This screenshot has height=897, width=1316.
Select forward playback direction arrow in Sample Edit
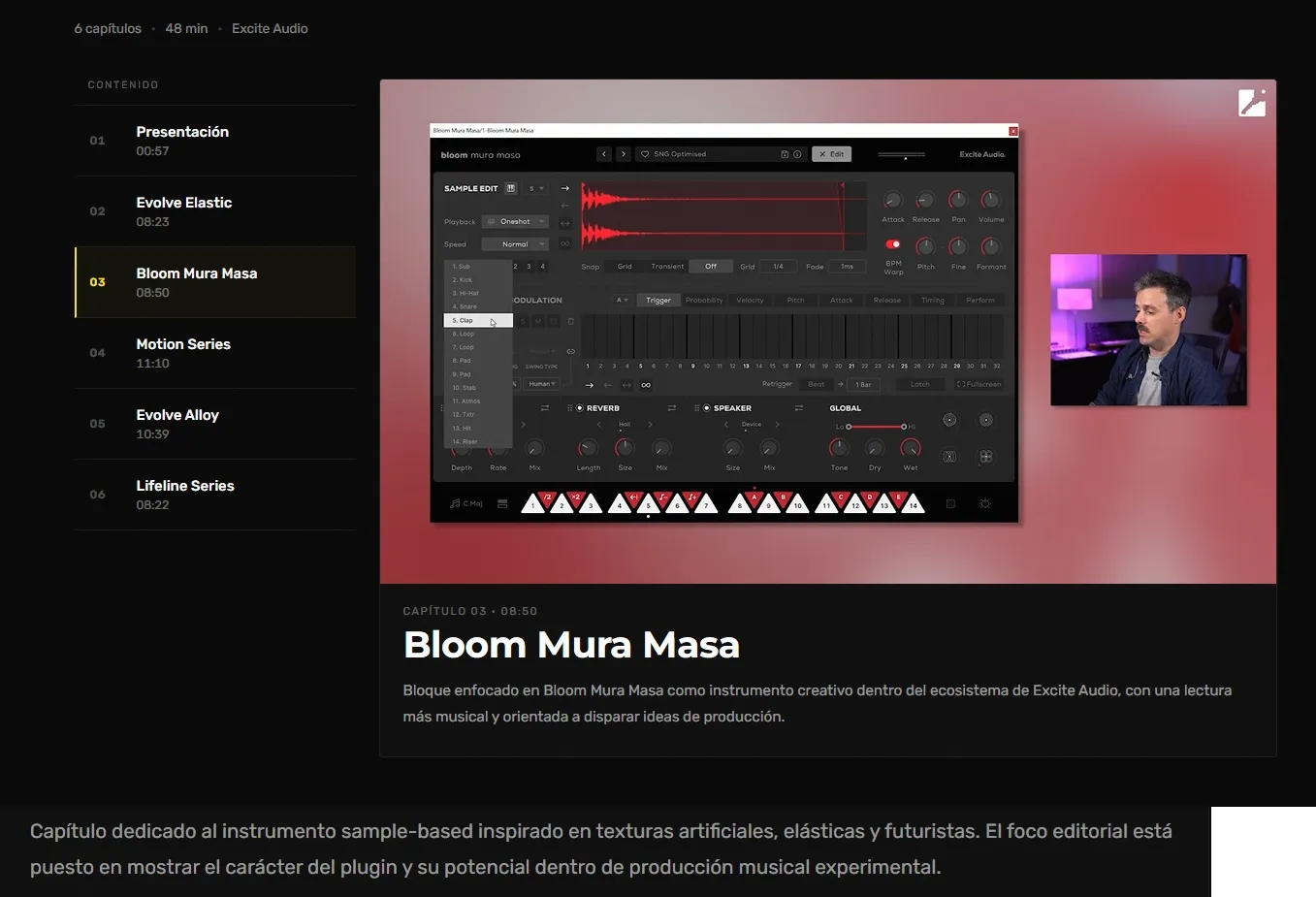pos(565,188)
